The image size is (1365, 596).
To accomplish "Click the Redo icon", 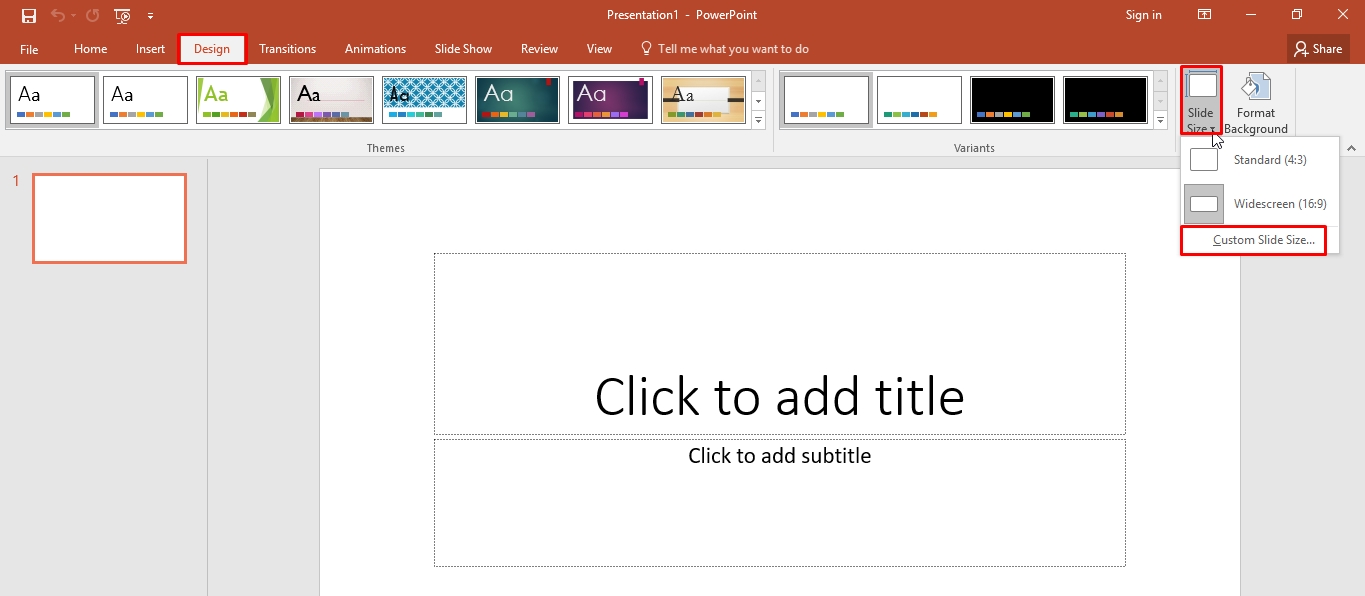I will pyautogui.click(x=90, y=15).
